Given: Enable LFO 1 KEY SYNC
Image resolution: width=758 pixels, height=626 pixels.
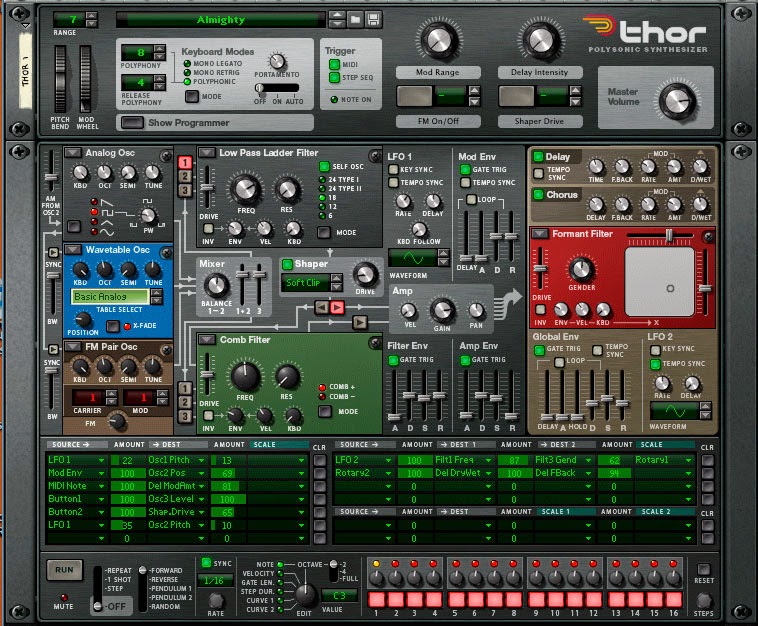Looking at the screenshot, I should (393, 169).
